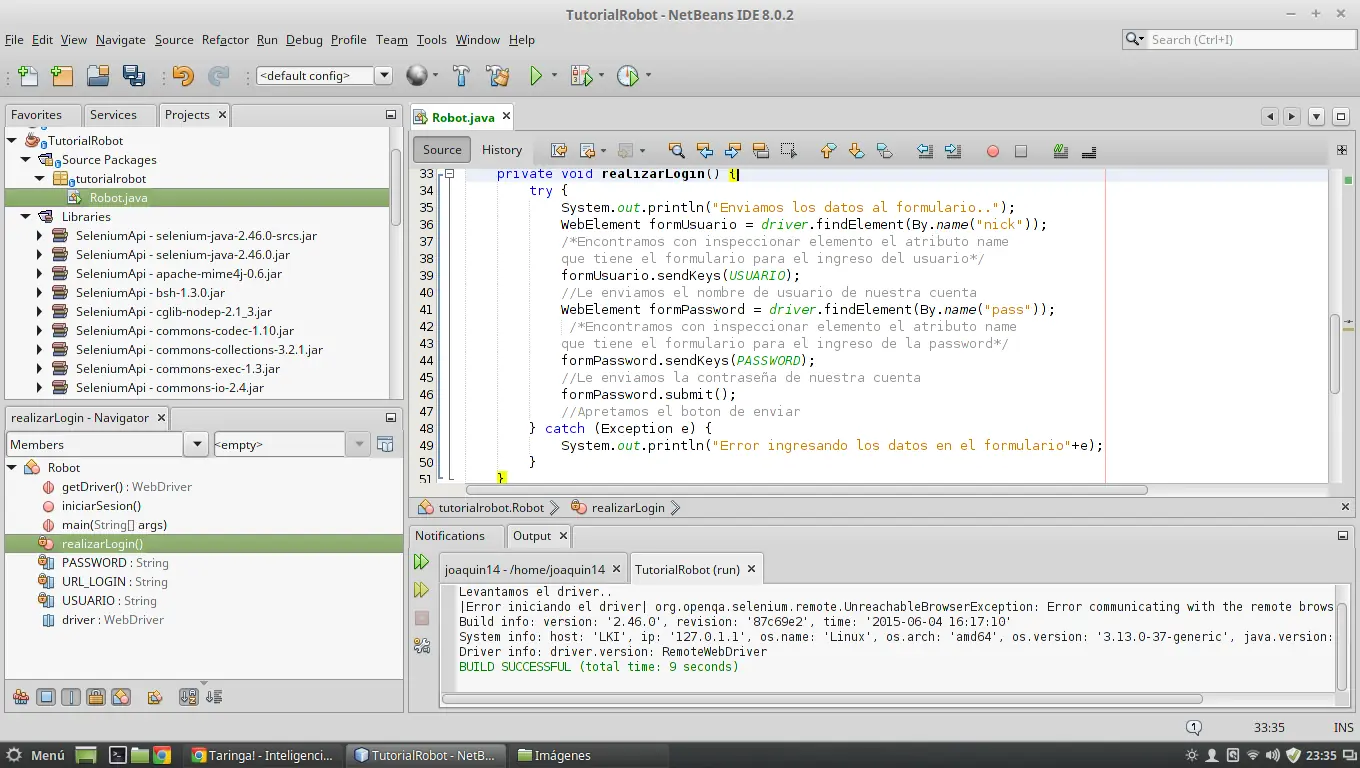This screenshot has height=768, width=1360.
Task: Toggle Show Non-Public Members lock filter
Action: [x=96, y=697]
